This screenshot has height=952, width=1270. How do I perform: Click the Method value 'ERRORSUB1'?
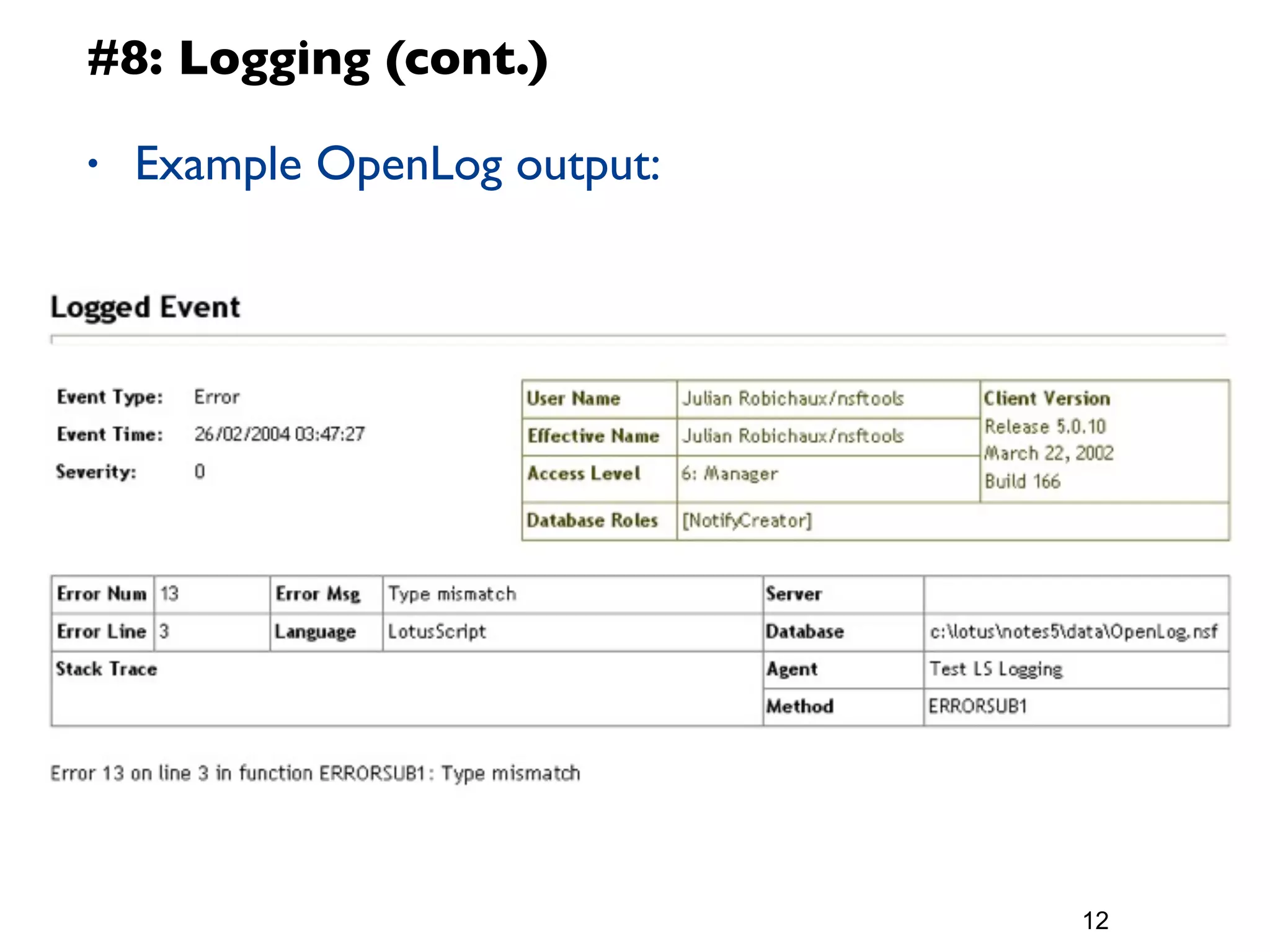click(x=978, y=707)
